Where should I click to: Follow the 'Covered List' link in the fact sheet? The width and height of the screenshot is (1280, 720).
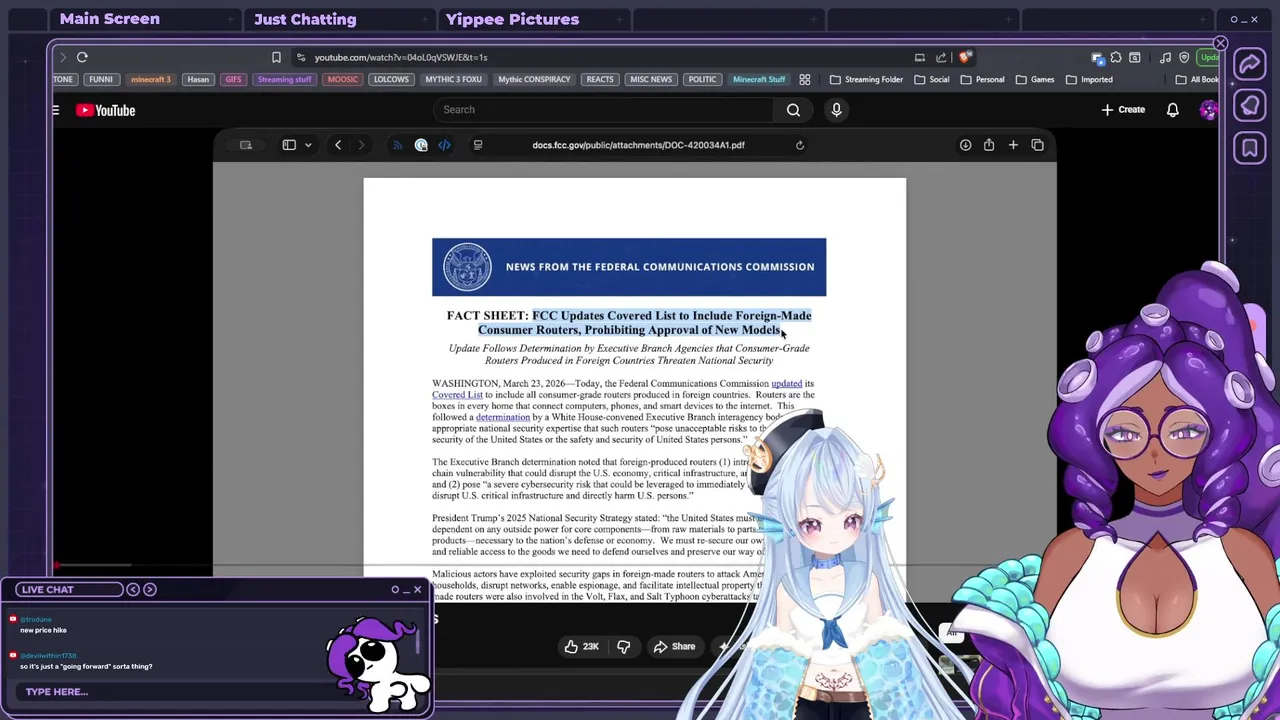[457, 395]
